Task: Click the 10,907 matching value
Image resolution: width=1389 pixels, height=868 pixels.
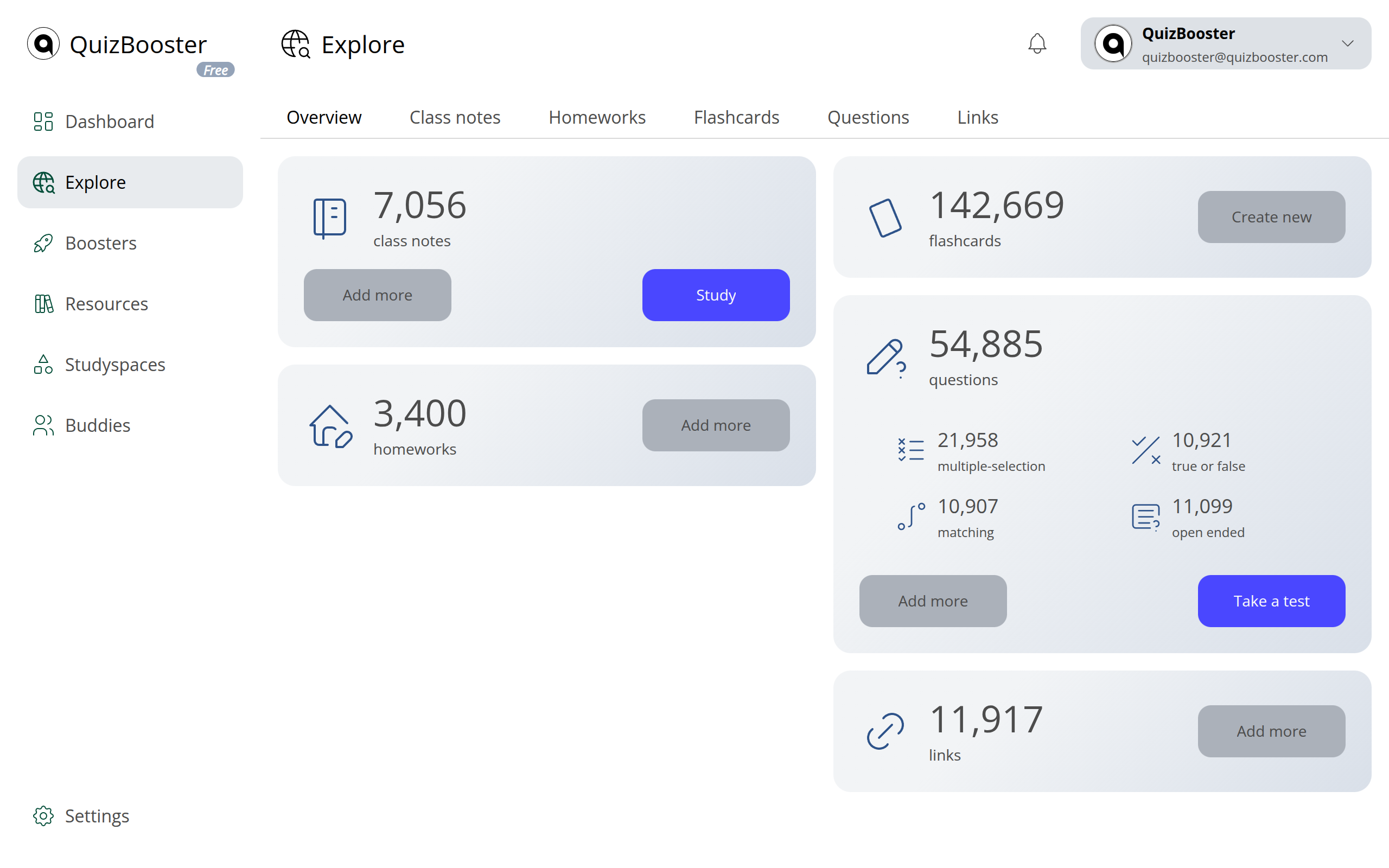Action: click(x=968, y=506)
